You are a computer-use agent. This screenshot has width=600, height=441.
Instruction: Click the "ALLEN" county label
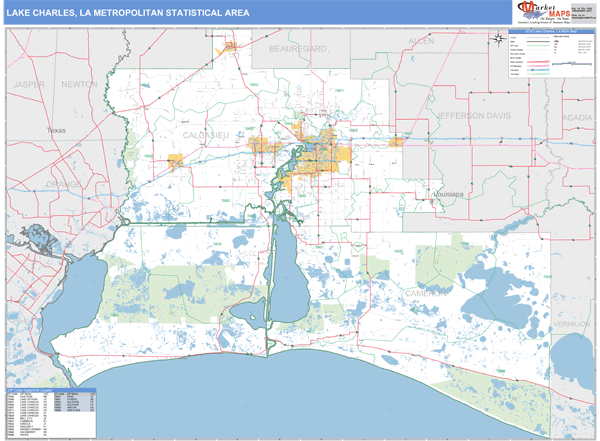click(x=421, y=41)
